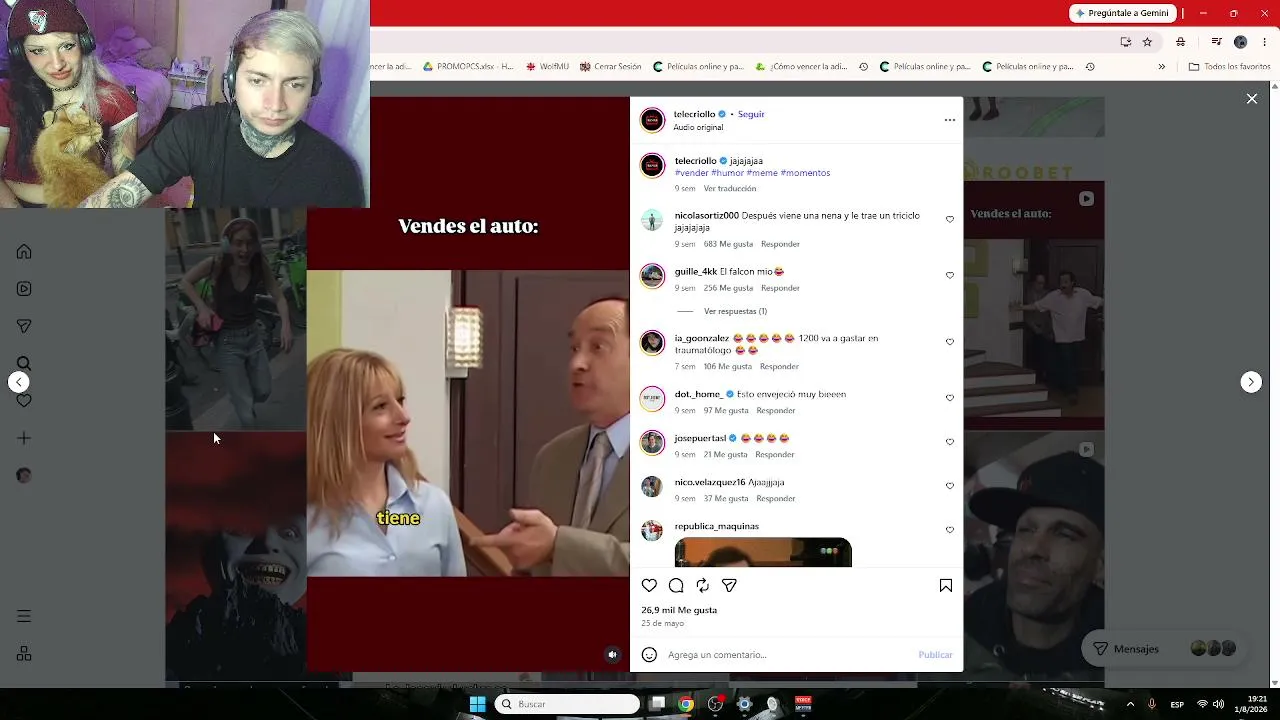Open the three-dot post options menu
Viewport: 1280px width, 720px height.
tap(950, 120)
